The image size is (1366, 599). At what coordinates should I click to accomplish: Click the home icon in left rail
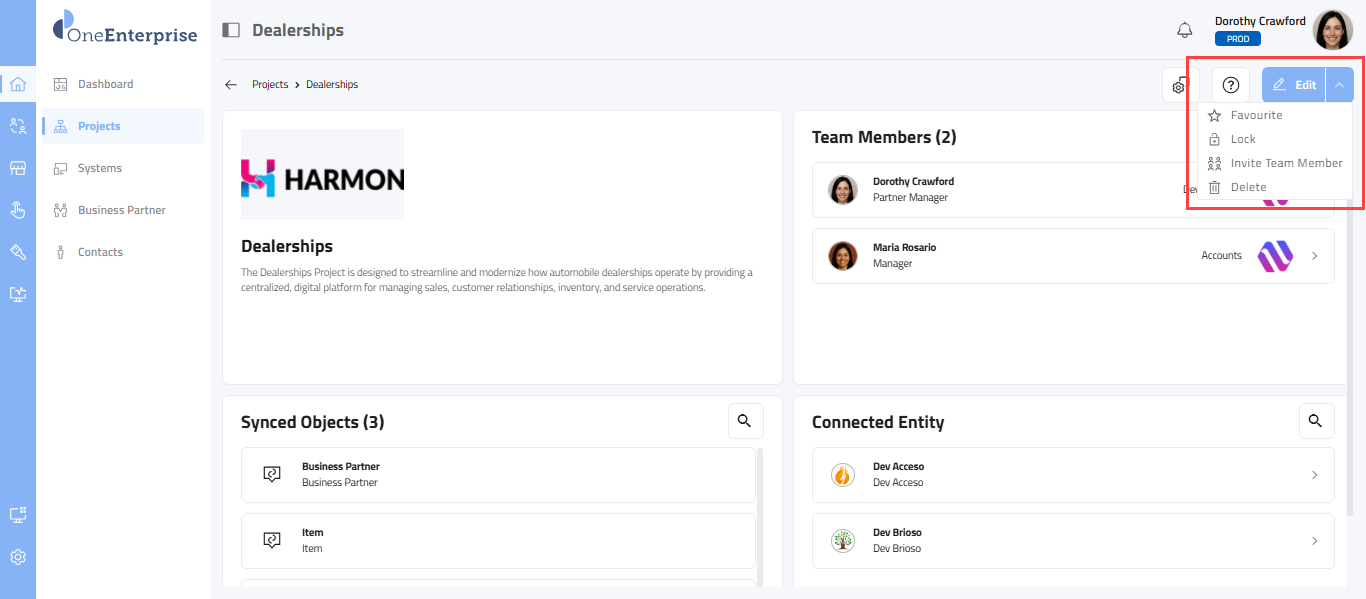click(x=18, y=84)
